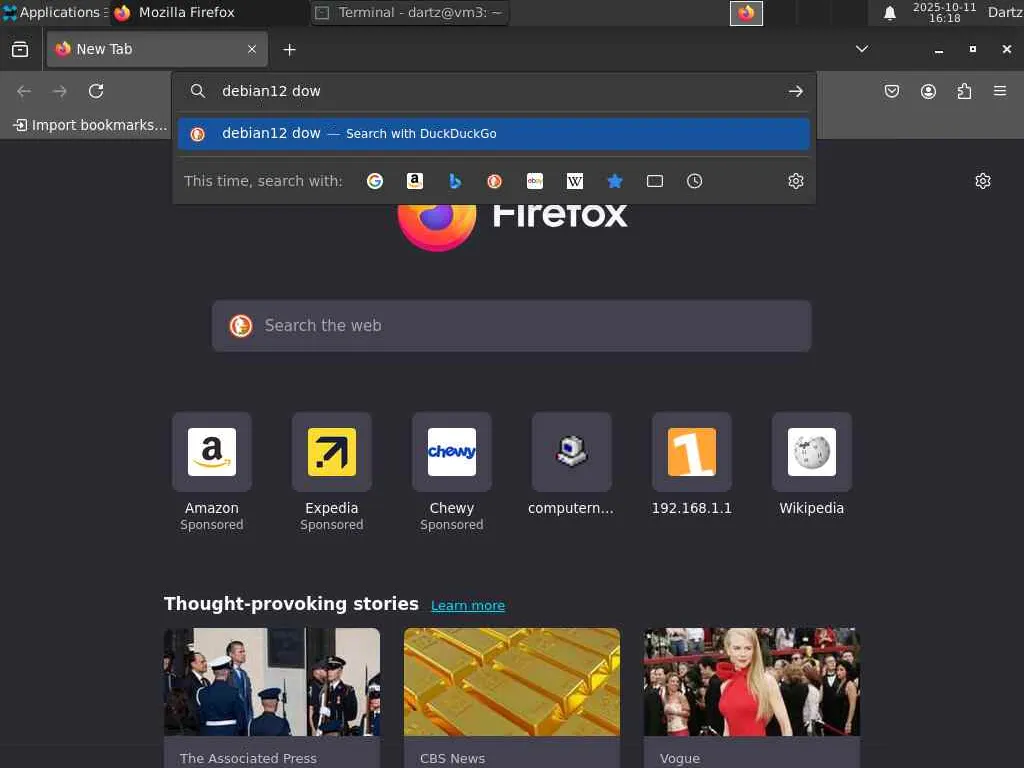Search this time with Wikipedia icon
This screenshot has width=1024, height=768.
575,181
